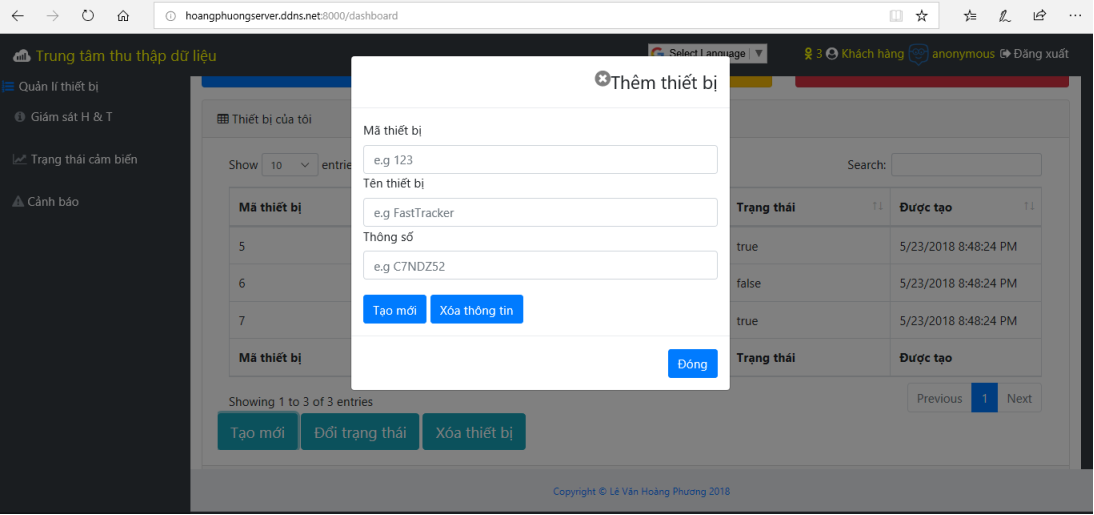Click the Đổi trạng thái button
The height and width of the screenshot is (515, 1094).
[x=360, y=432]
